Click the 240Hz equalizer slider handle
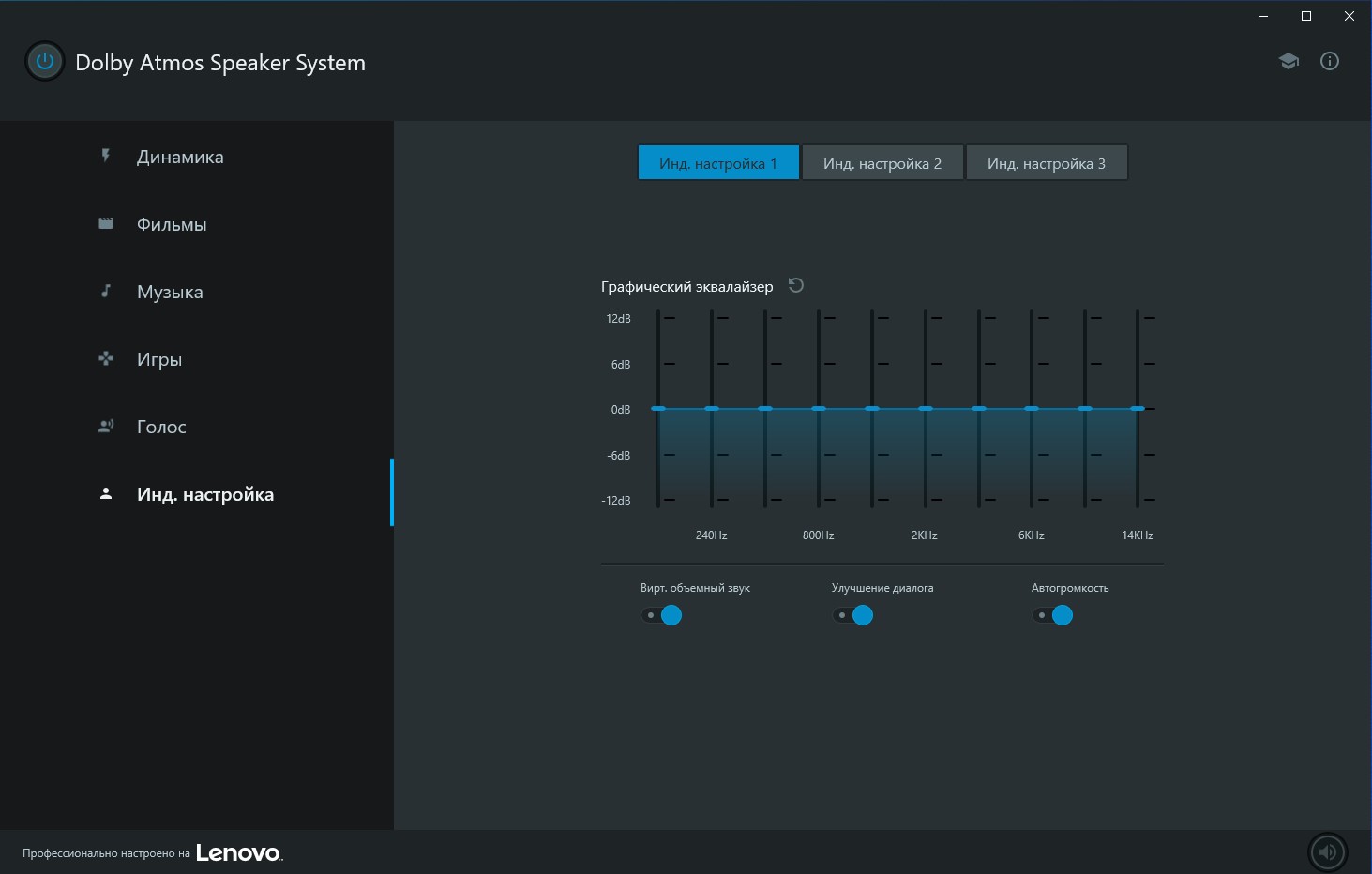1372x874 pixels. click(712, 409)
